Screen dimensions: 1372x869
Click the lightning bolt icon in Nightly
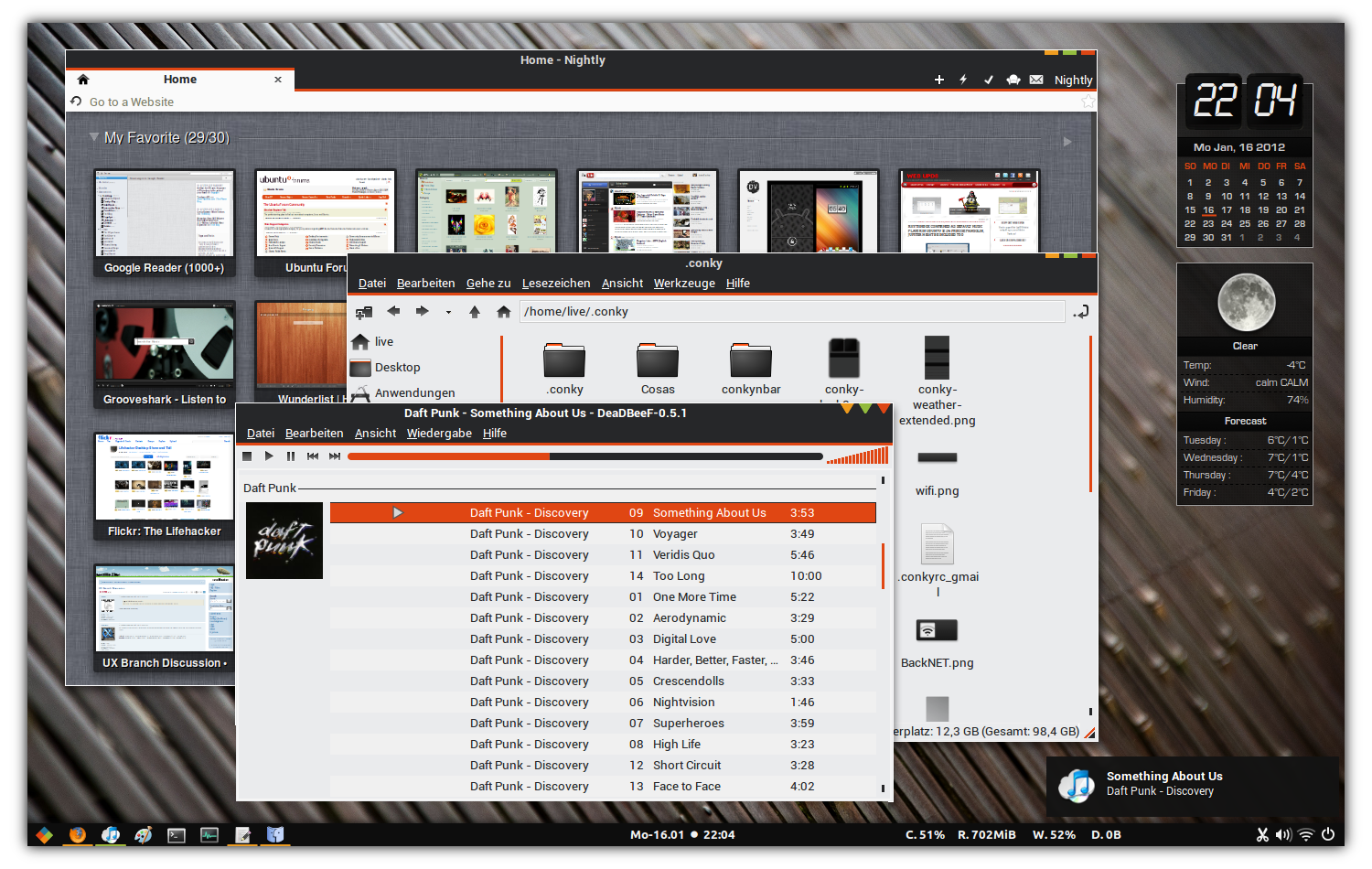[963, 80]
